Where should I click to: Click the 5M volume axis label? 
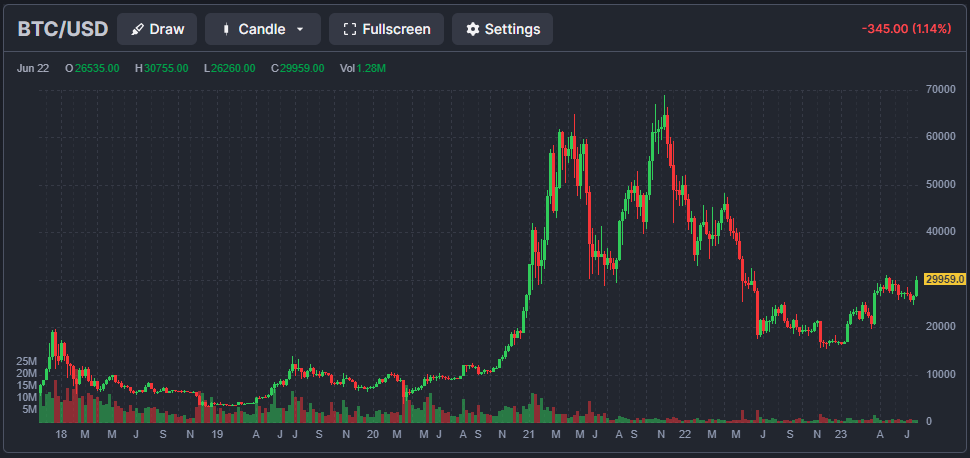click(30, 409)
